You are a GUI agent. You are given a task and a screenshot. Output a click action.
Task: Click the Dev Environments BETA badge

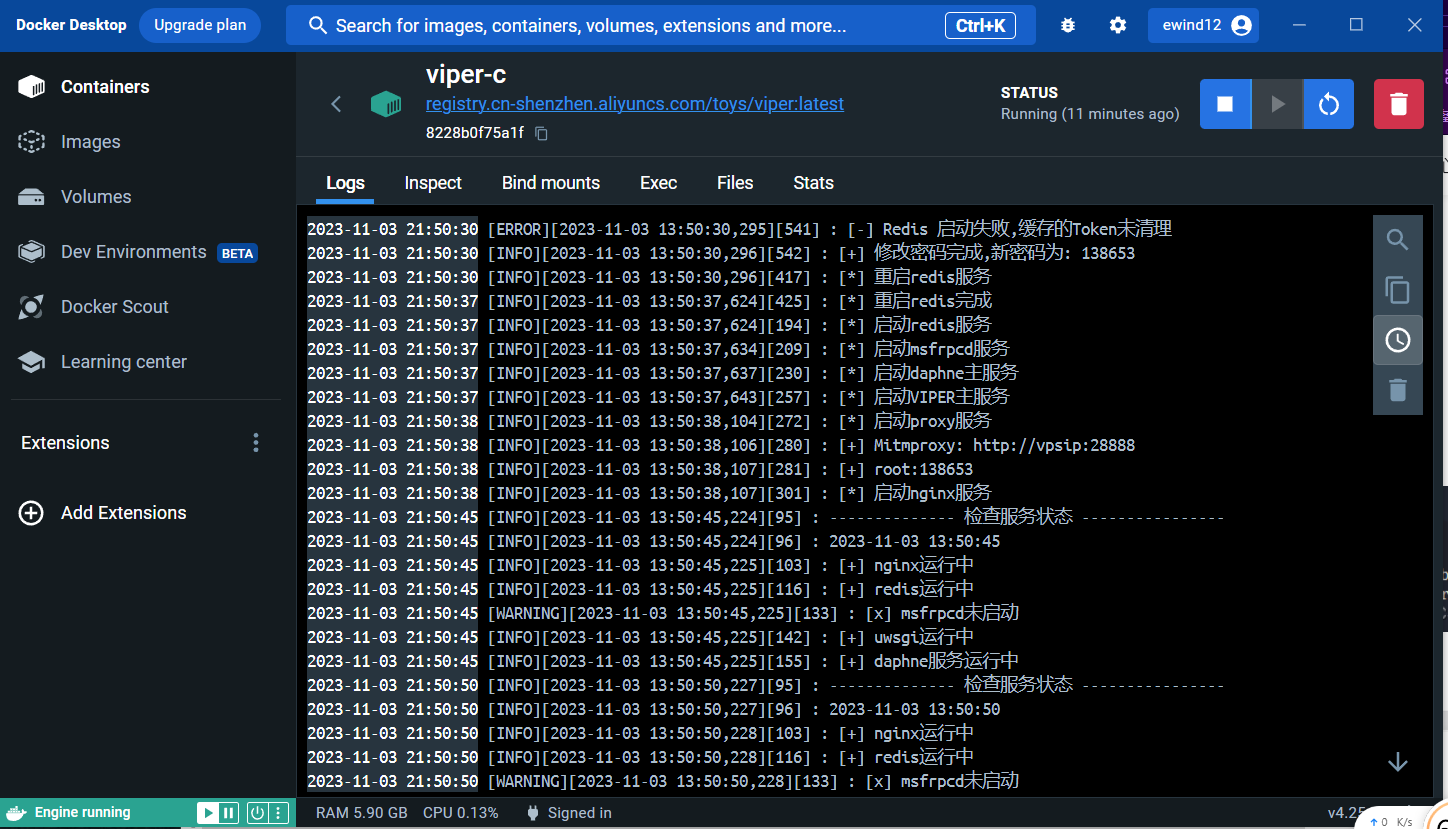(237, 253)
